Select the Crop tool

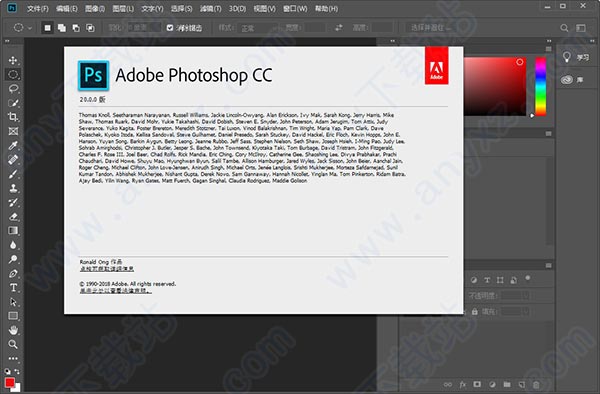coord(13,117)
